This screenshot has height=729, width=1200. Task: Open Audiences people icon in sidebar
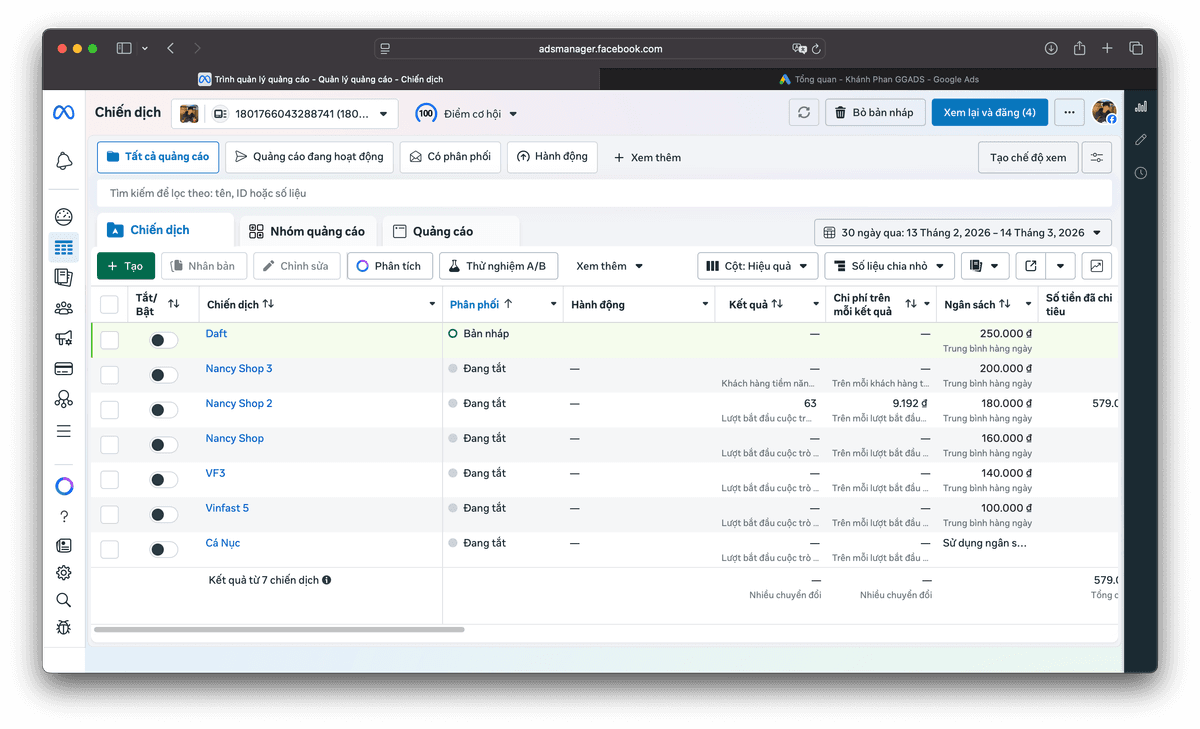coord(63,308)
